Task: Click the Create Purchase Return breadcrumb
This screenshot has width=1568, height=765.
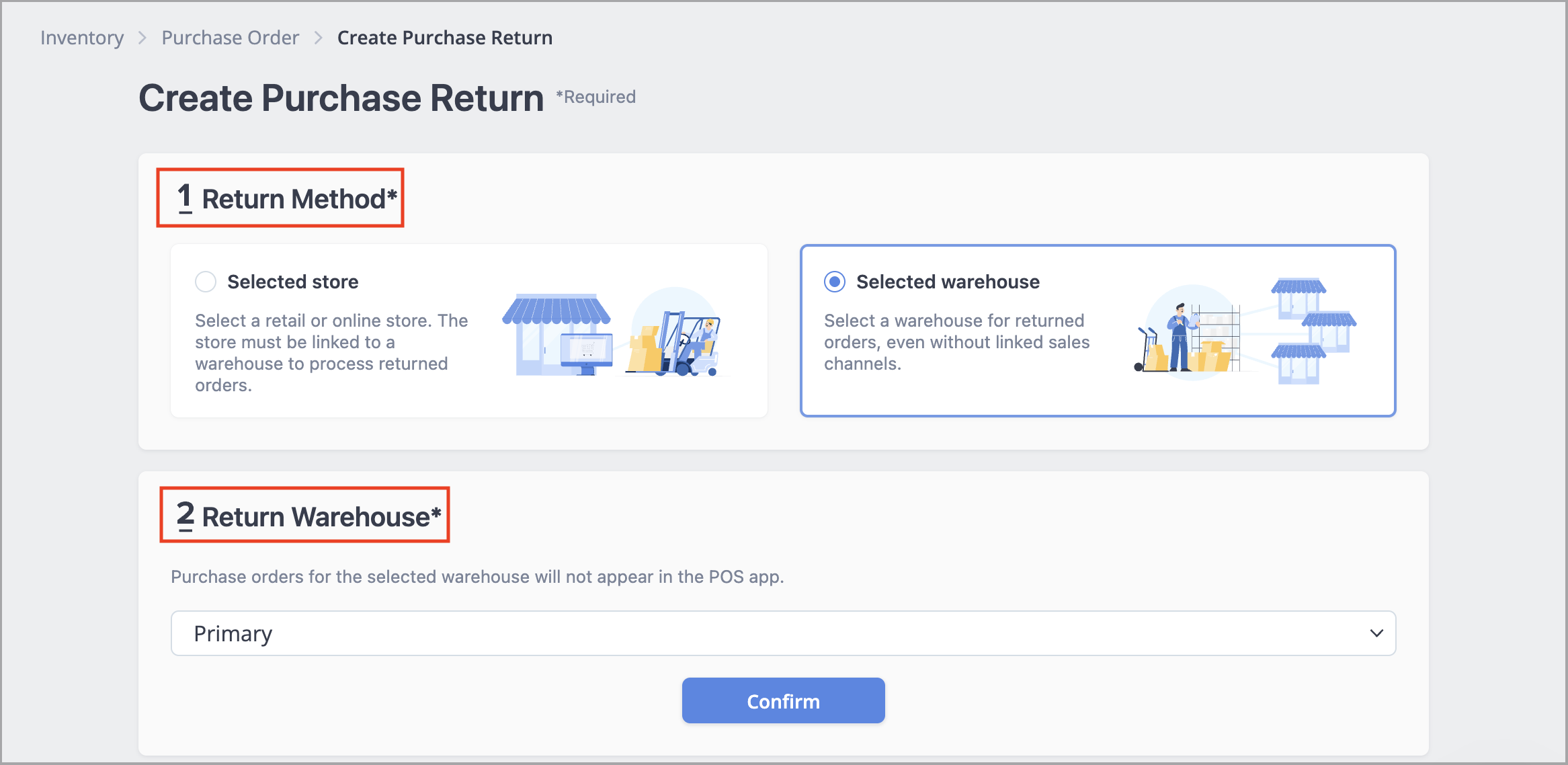Action: coord(445,38)
